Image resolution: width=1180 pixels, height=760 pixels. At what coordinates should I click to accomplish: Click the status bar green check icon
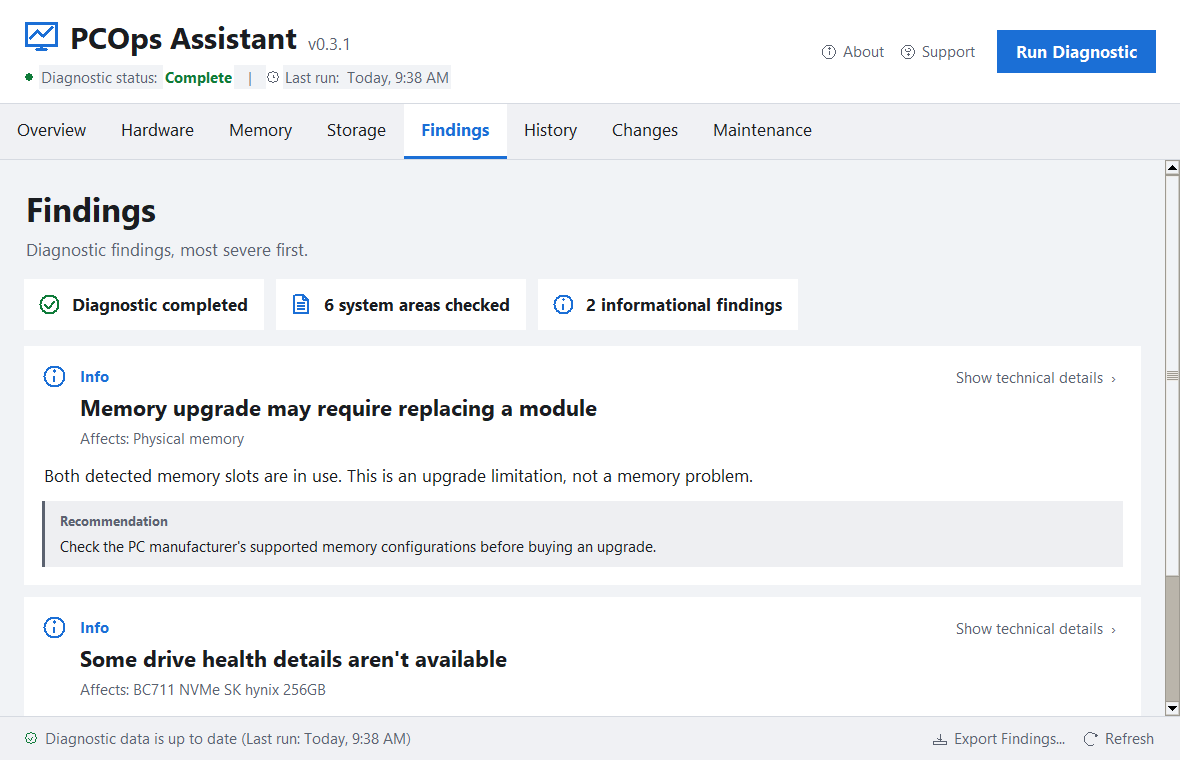(31, 738)
